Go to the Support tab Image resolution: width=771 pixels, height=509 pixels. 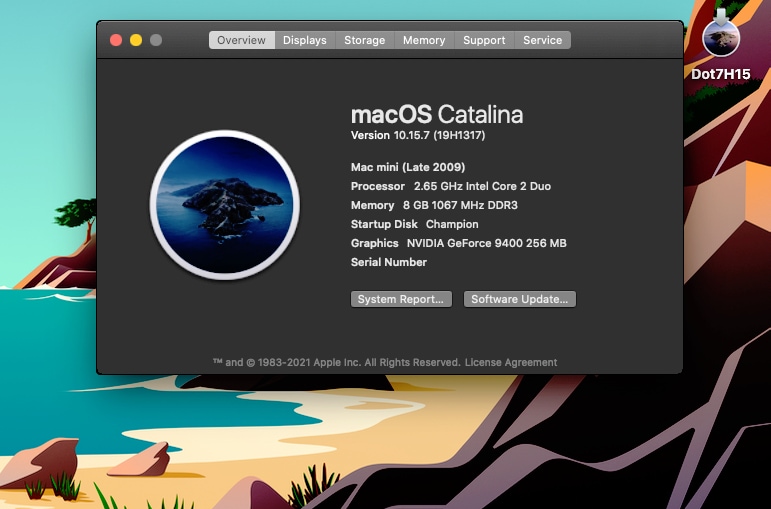[484, 40]
